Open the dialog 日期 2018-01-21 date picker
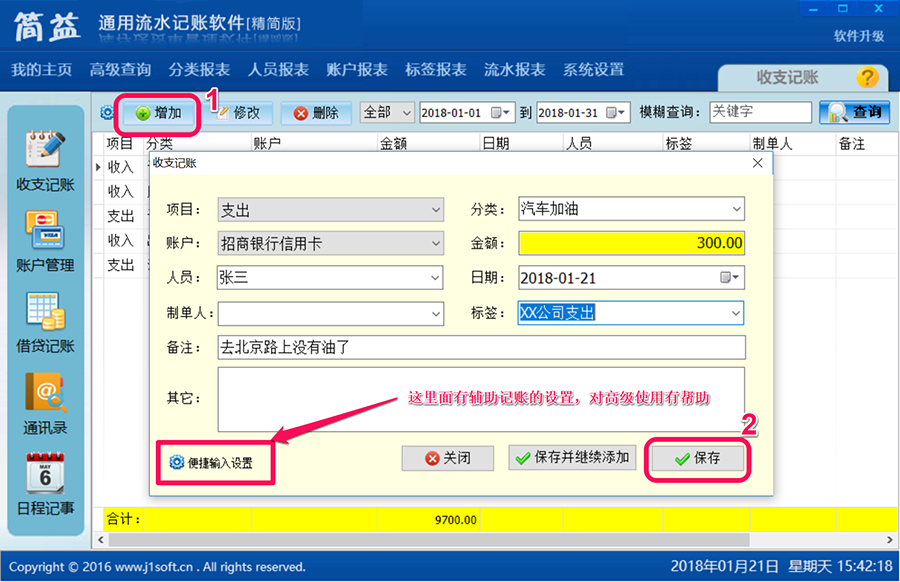Viewport: 900px width, 582px height. click(730, 278)
